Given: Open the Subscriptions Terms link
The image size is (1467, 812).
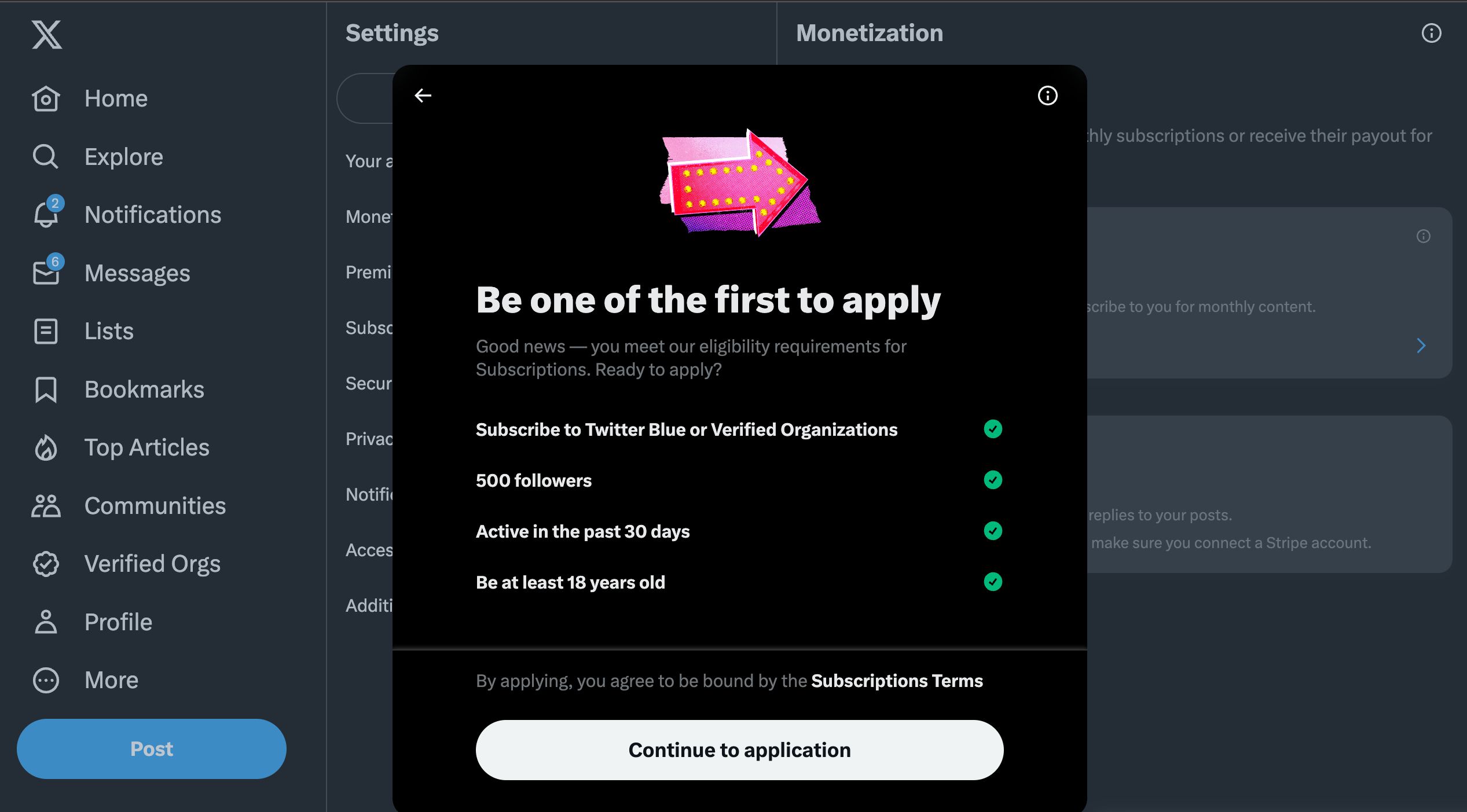Looking at the screenshot, I should pyautogui.click(x=896, y=681).
